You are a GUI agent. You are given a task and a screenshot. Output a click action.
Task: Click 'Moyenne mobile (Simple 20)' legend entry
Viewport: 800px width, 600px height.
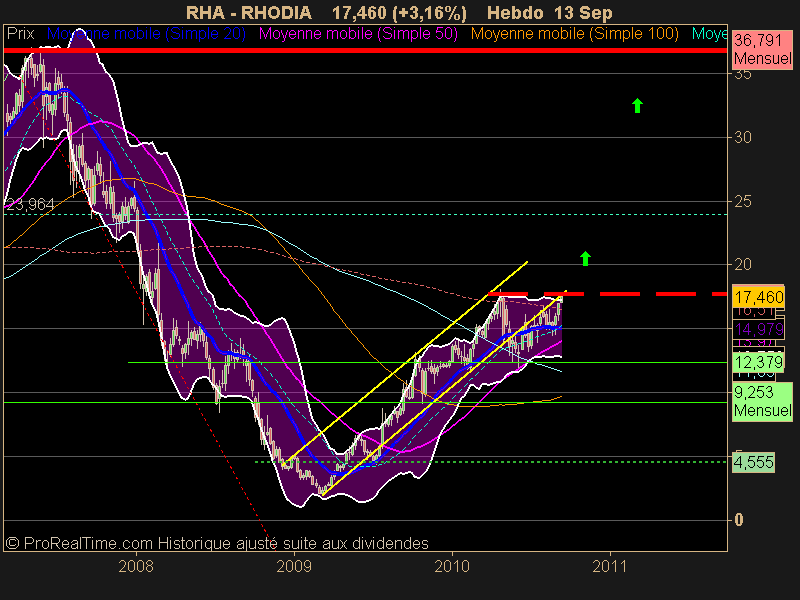pyautogui.click(x=146, y=34)
